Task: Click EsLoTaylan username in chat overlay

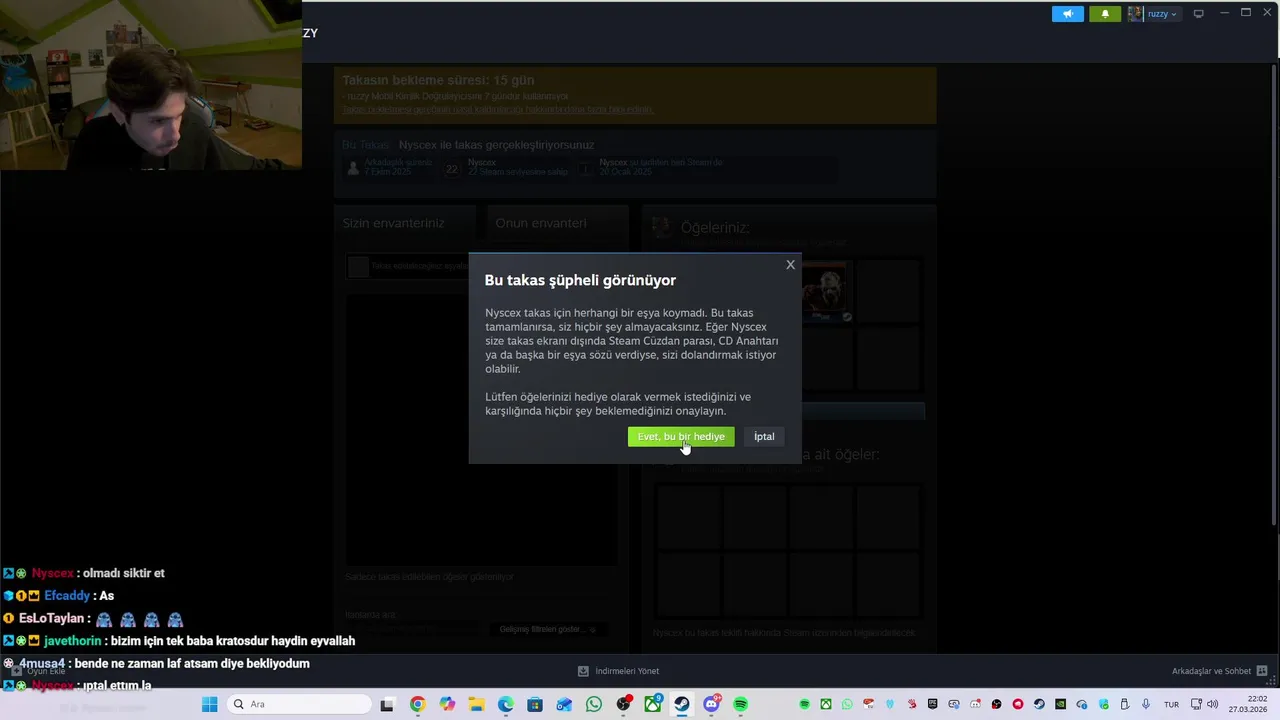Action: click(51, 619)
